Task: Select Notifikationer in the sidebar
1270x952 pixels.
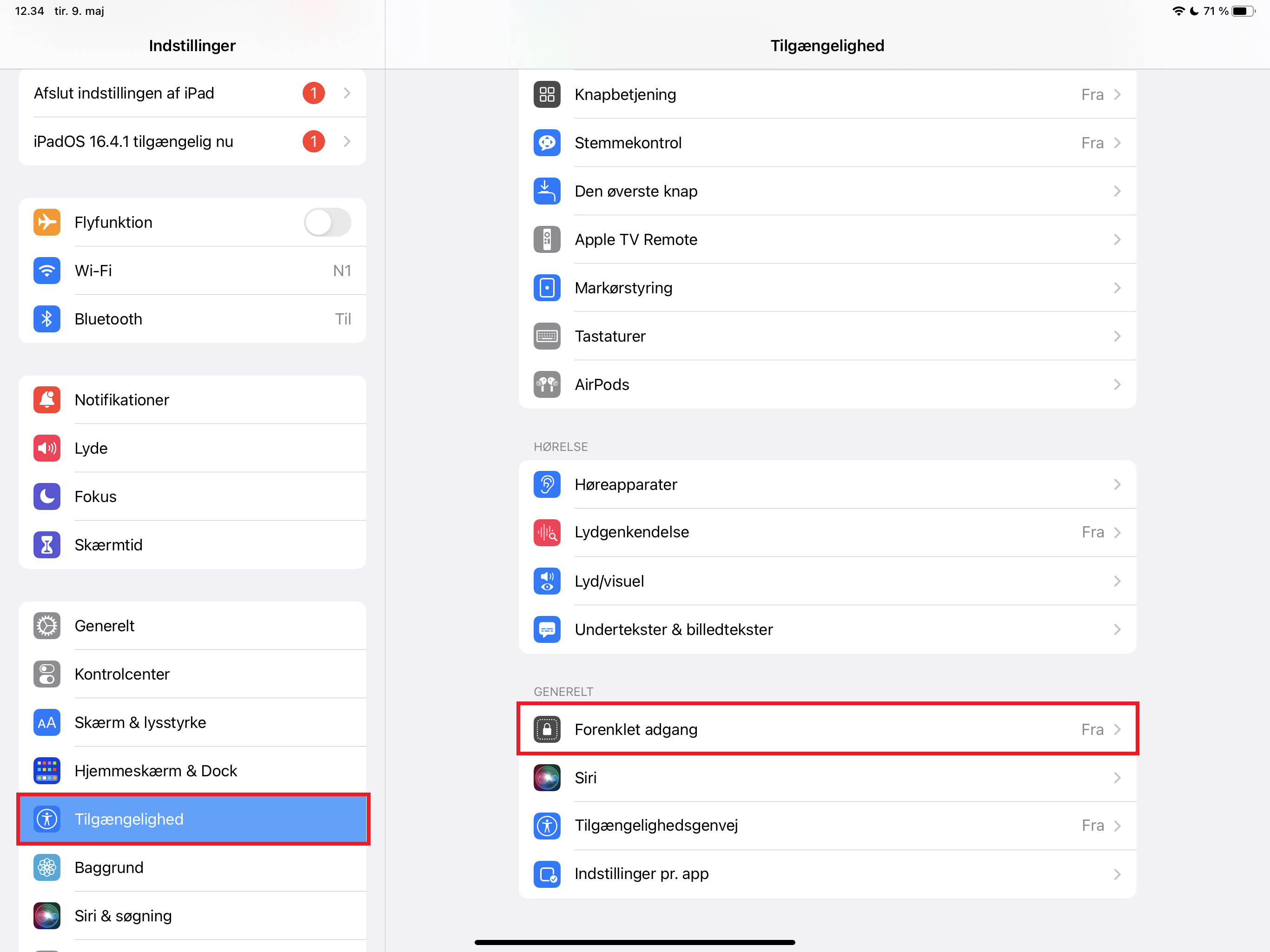Action: (x=192, y=400)
